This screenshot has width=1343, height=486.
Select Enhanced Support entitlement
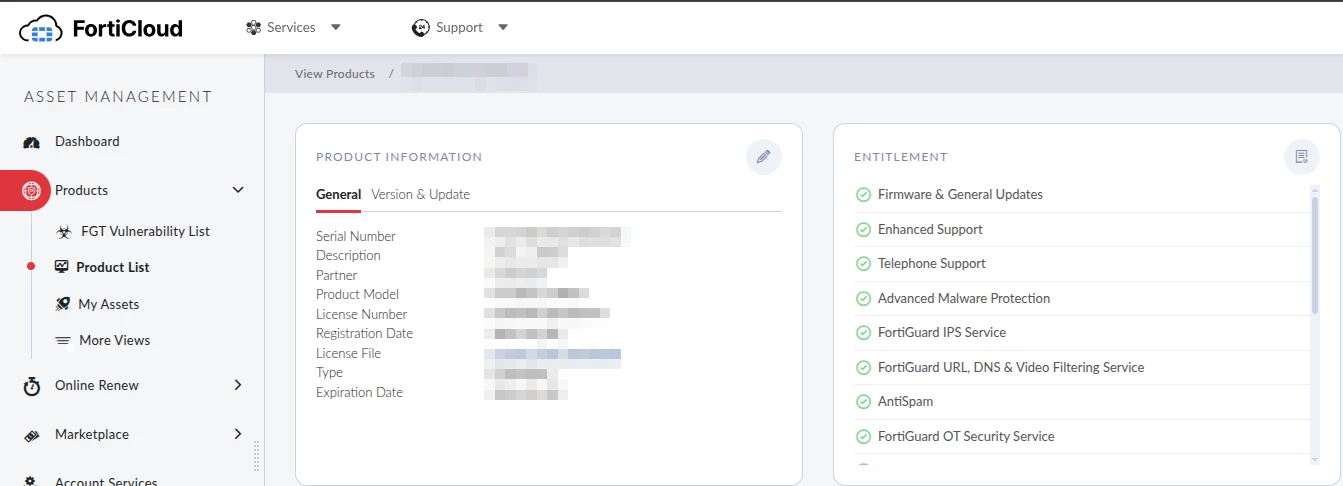click(x=930, y=229)
